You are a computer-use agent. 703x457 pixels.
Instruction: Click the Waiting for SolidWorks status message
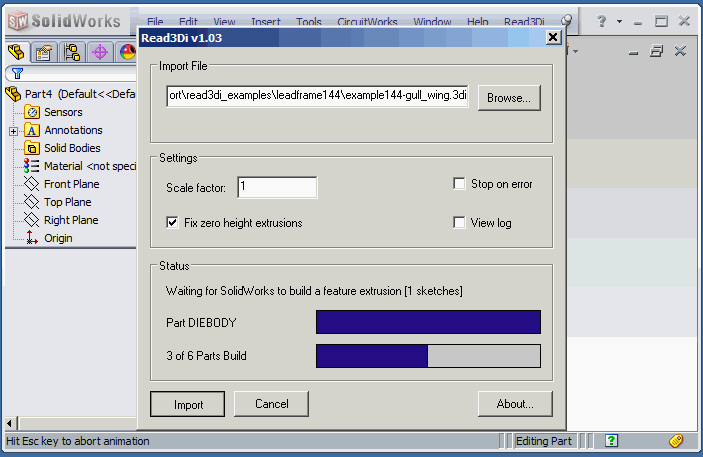click(x=314, y=291)
